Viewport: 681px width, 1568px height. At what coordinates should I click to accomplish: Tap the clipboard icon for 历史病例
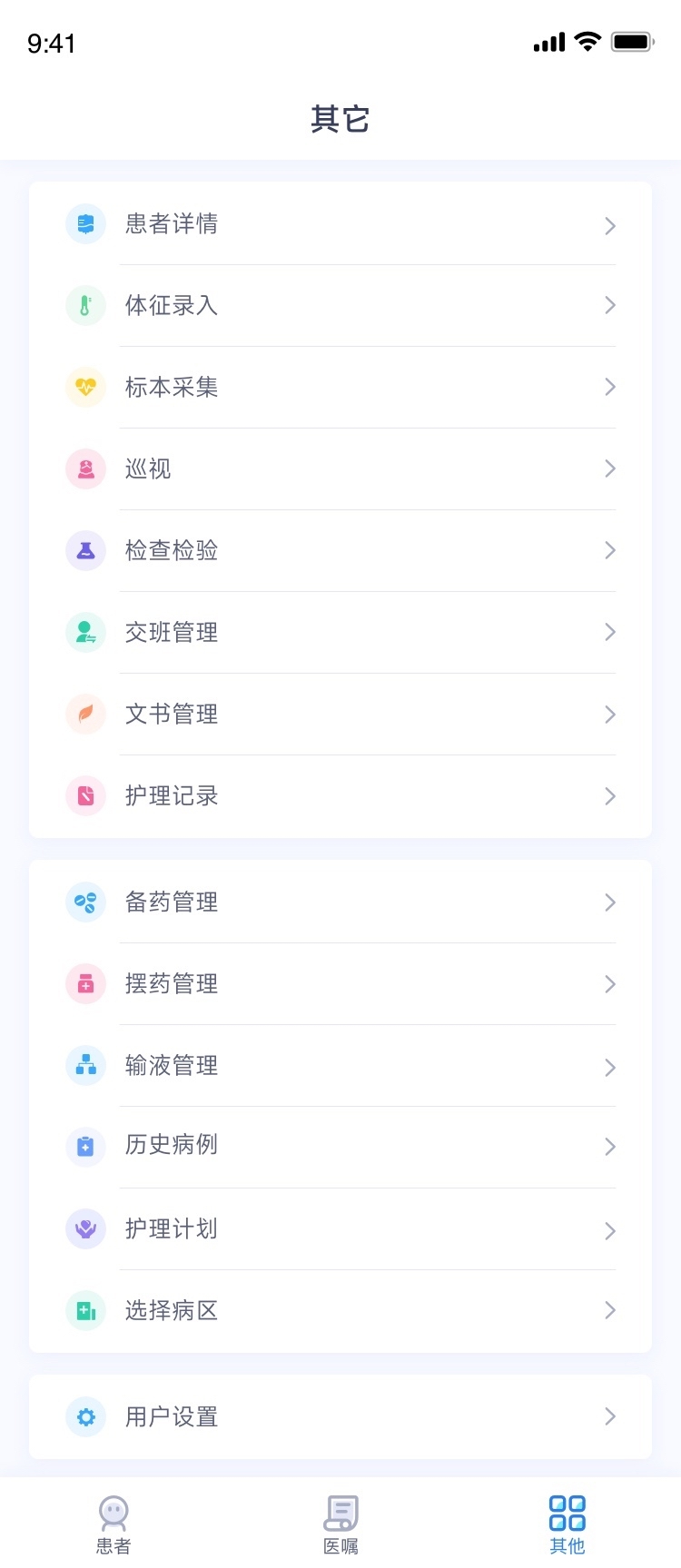[86, 1147]
